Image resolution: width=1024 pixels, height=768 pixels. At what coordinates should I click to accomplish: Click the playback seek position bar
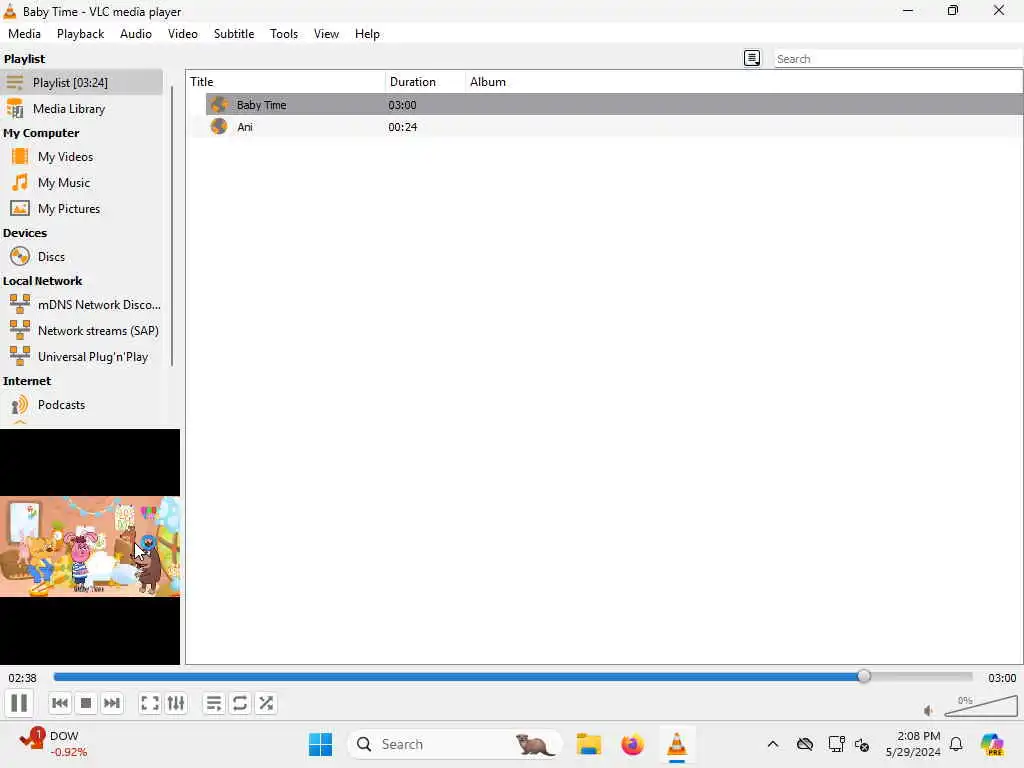(513, 677)
